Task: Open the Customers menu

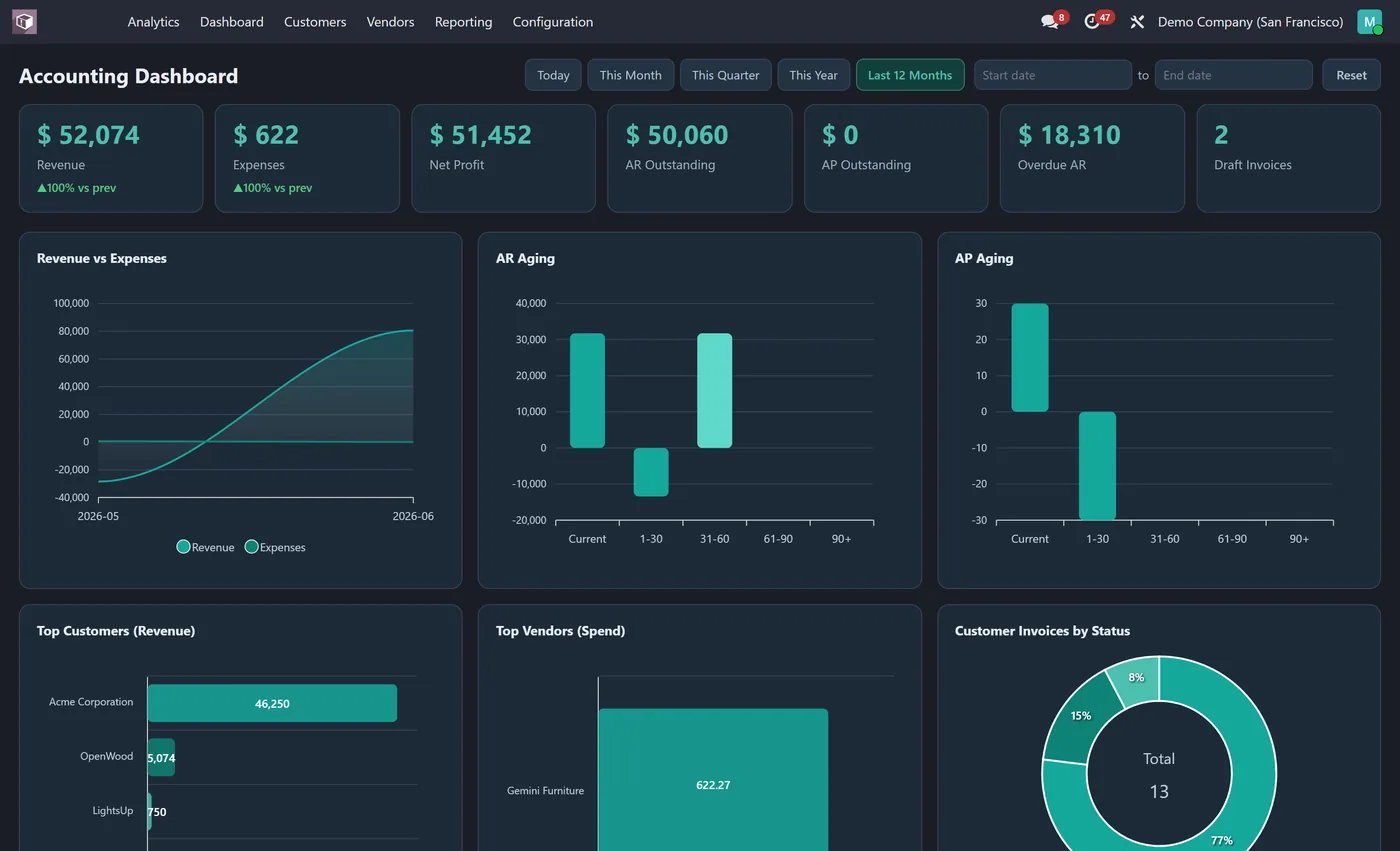Action: click(315, 21)
